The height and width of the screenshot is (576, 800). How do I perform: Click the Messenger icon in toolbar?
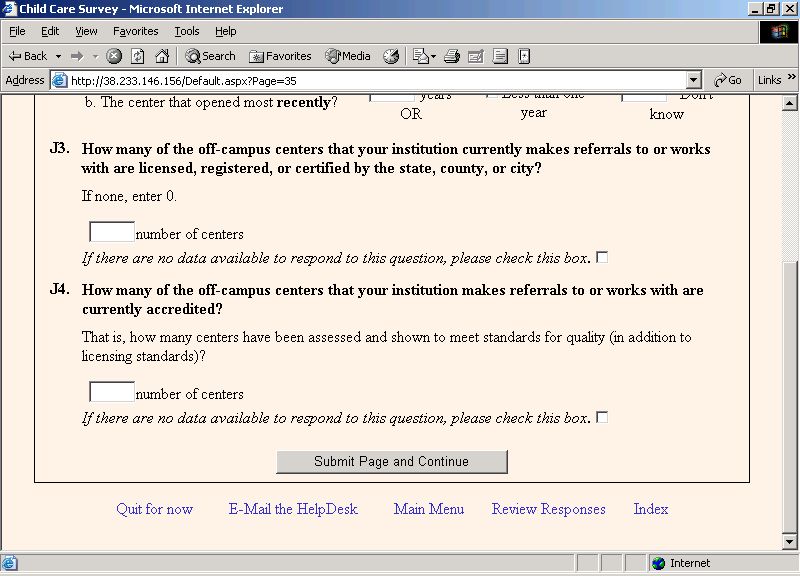click(524, 56)
